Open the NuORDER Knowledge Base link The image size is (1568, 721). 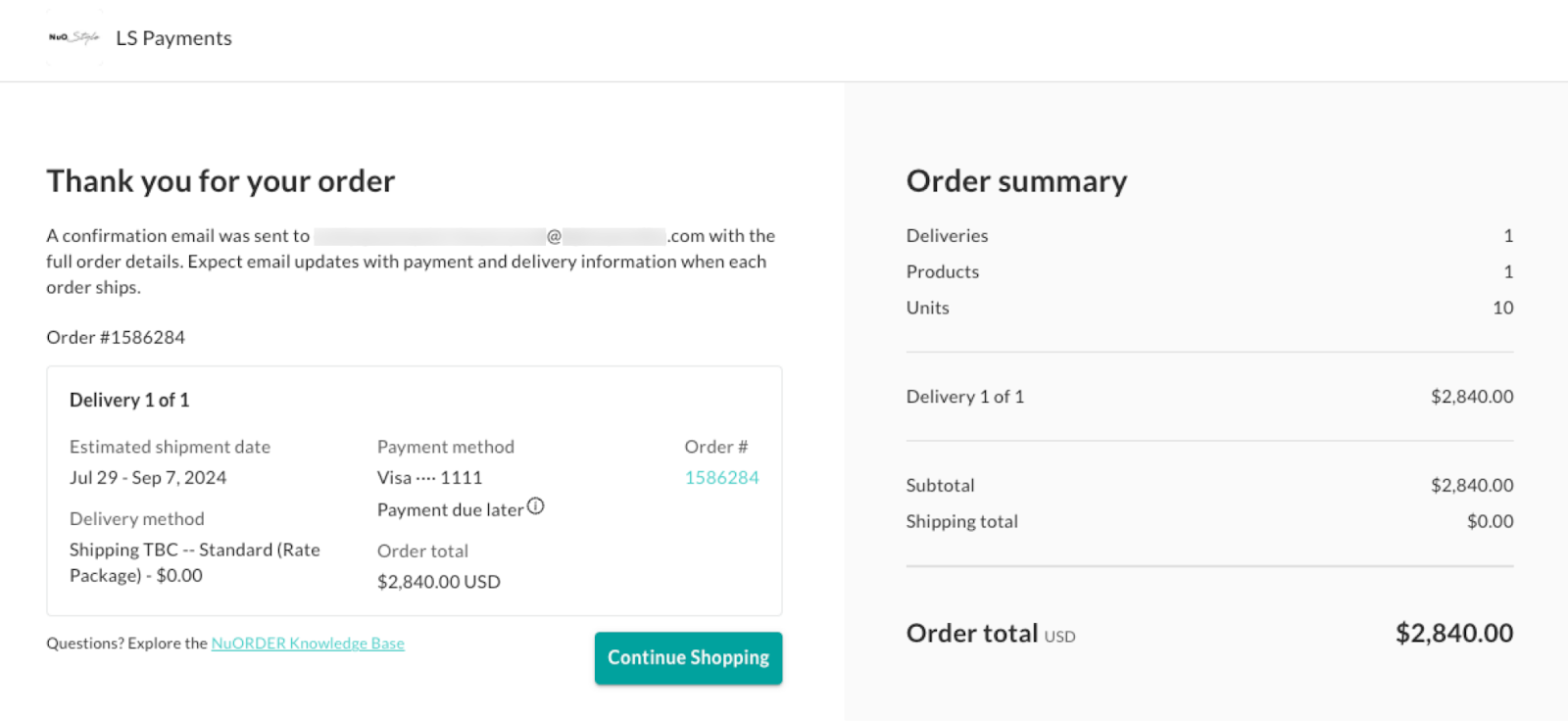(x=307, y=643)
